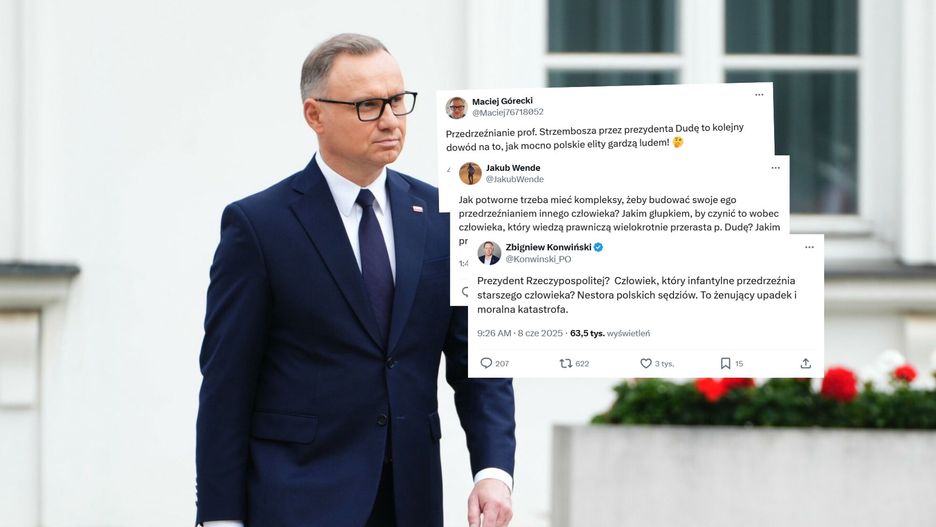936x527 pixels.
Task: Open the Maciej Górecki display name
Action: click(x=502, y=101)
